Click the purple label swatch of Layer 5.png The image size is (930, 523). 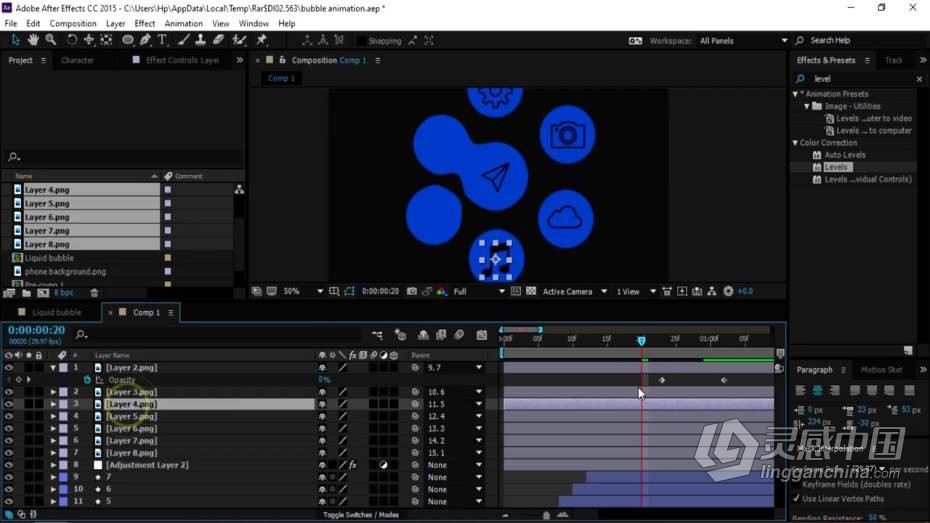point(63,416)
